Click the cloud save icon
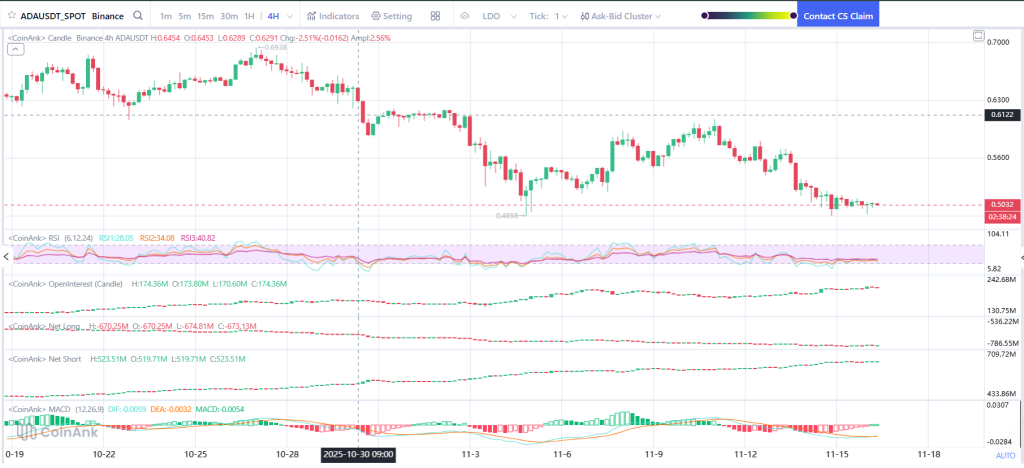1024x468 pixels. coord(464,17)
